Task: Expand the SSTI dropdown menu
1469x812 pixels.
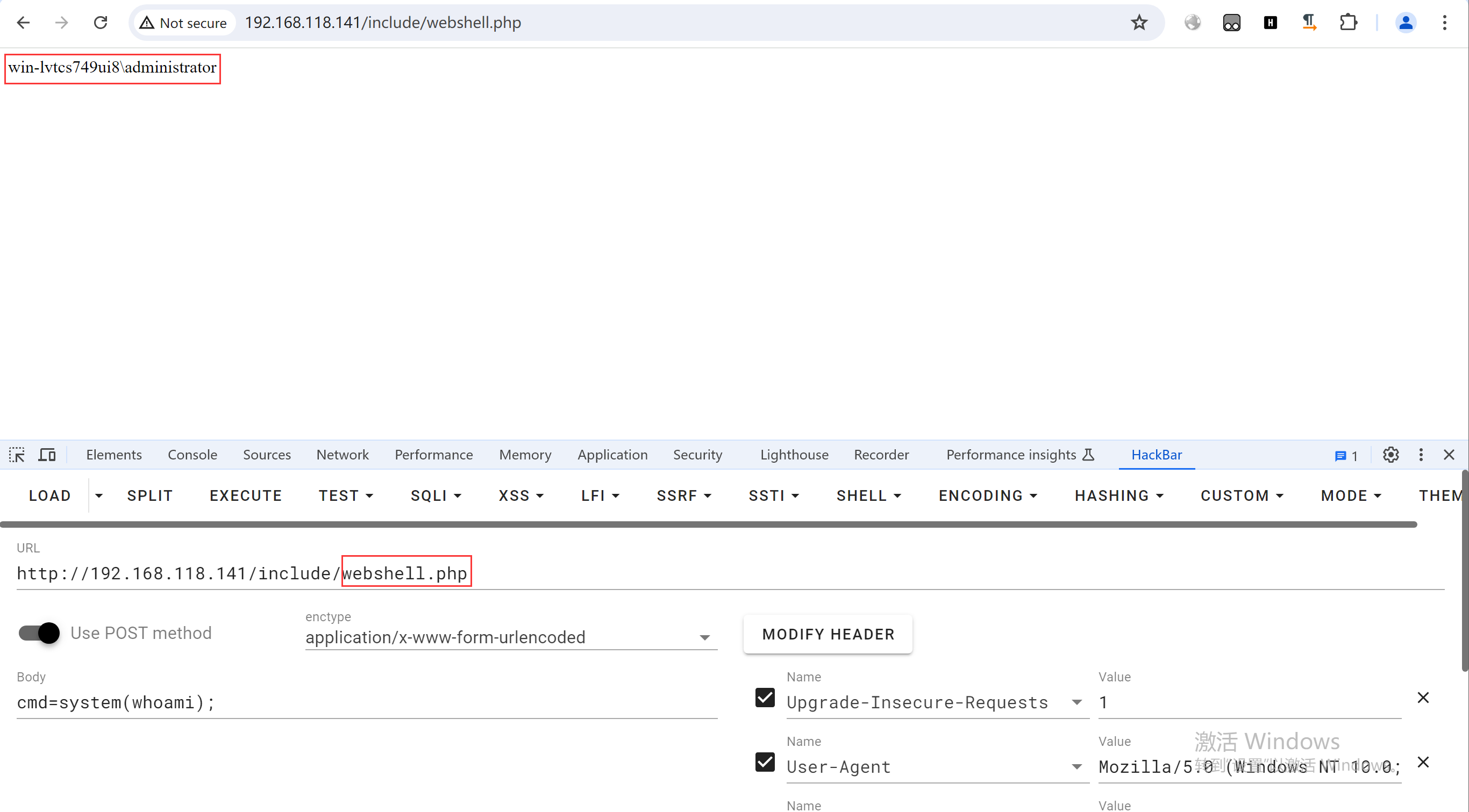Action: (774, 496)
